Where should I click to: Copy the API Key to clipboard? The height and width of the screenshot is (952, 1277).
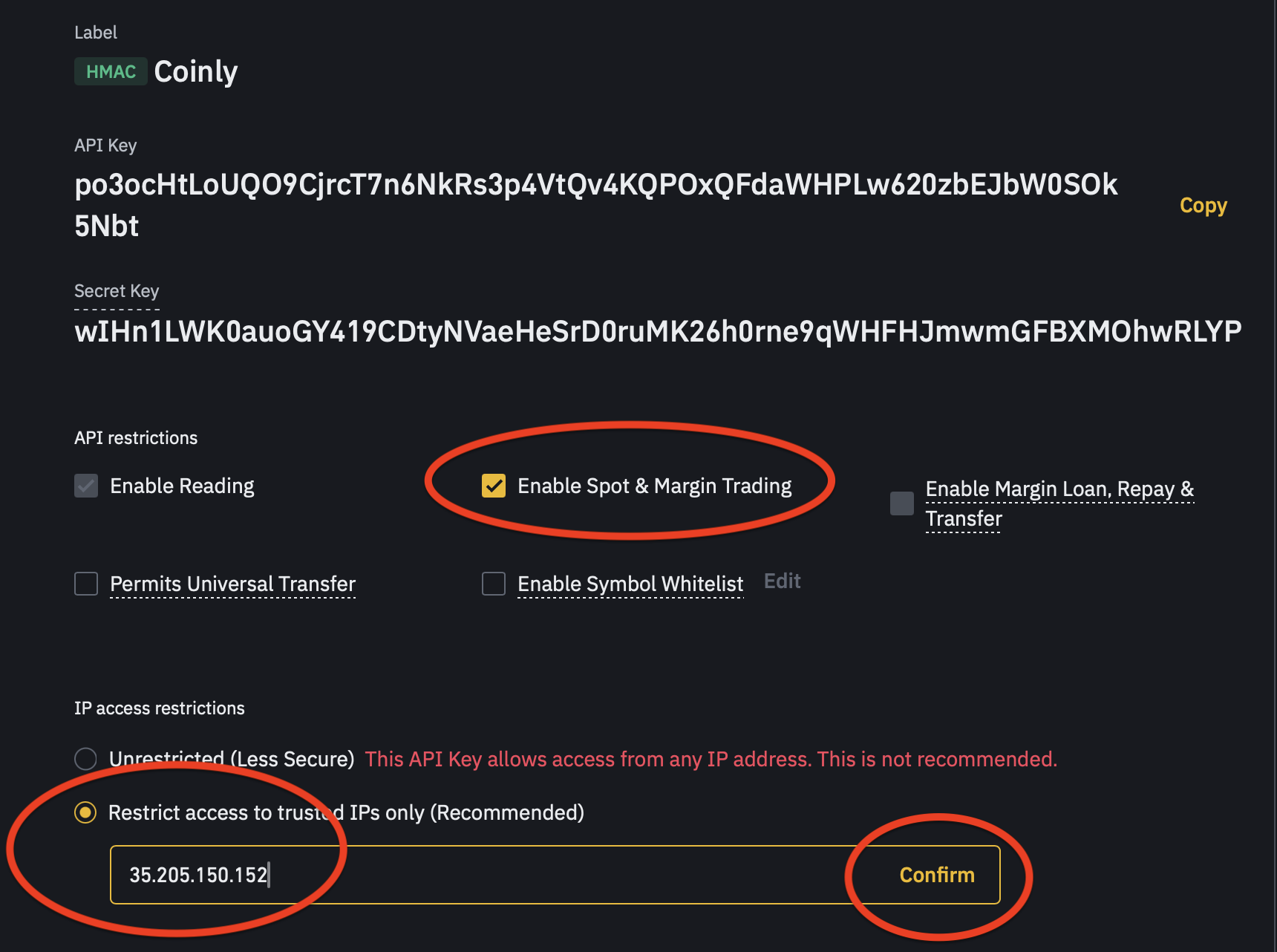tap(1203, 206)
